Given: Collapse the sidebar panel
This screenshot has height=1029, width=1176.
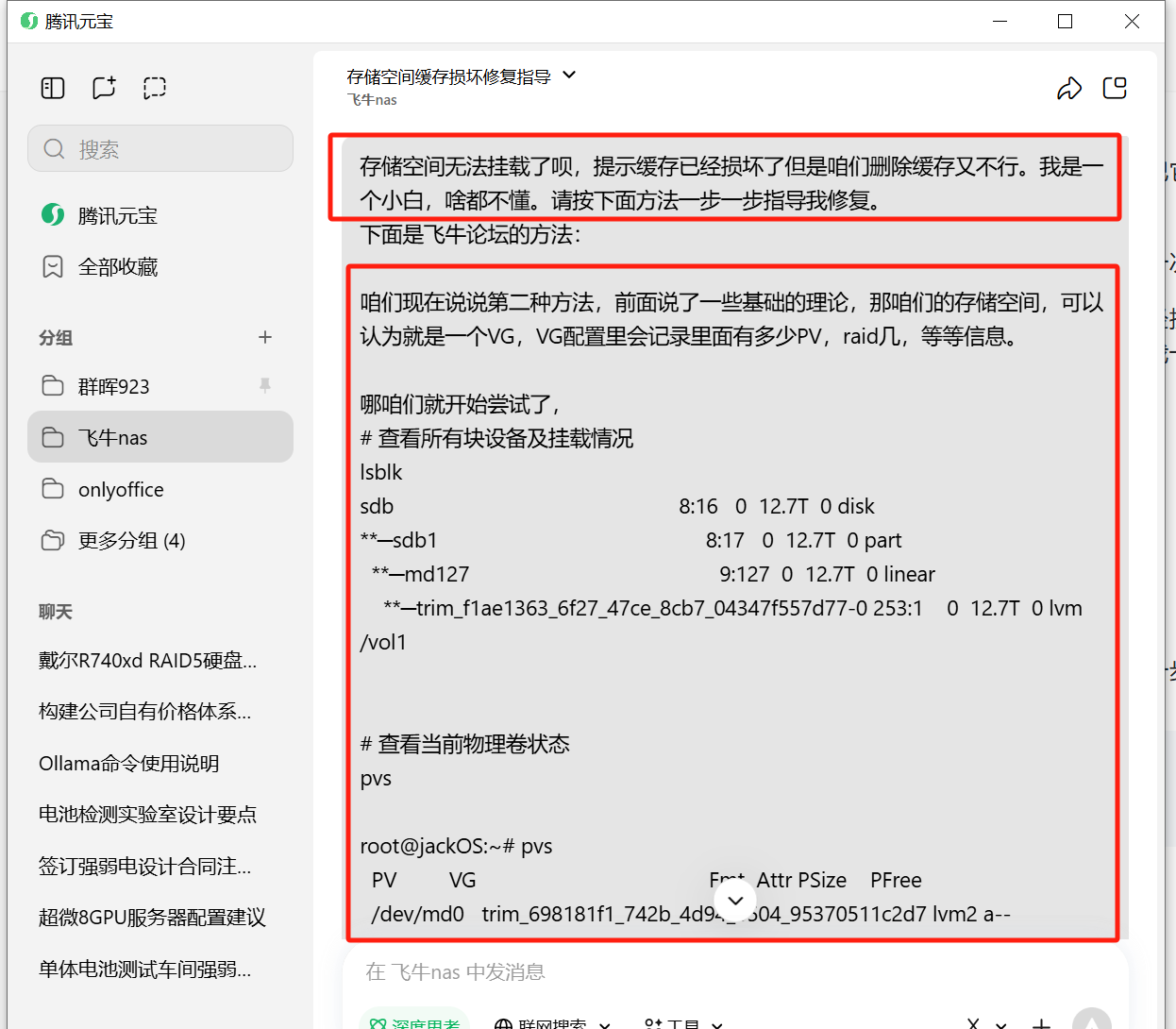Looking at the screenshot, I should click(x=52, y=87).
